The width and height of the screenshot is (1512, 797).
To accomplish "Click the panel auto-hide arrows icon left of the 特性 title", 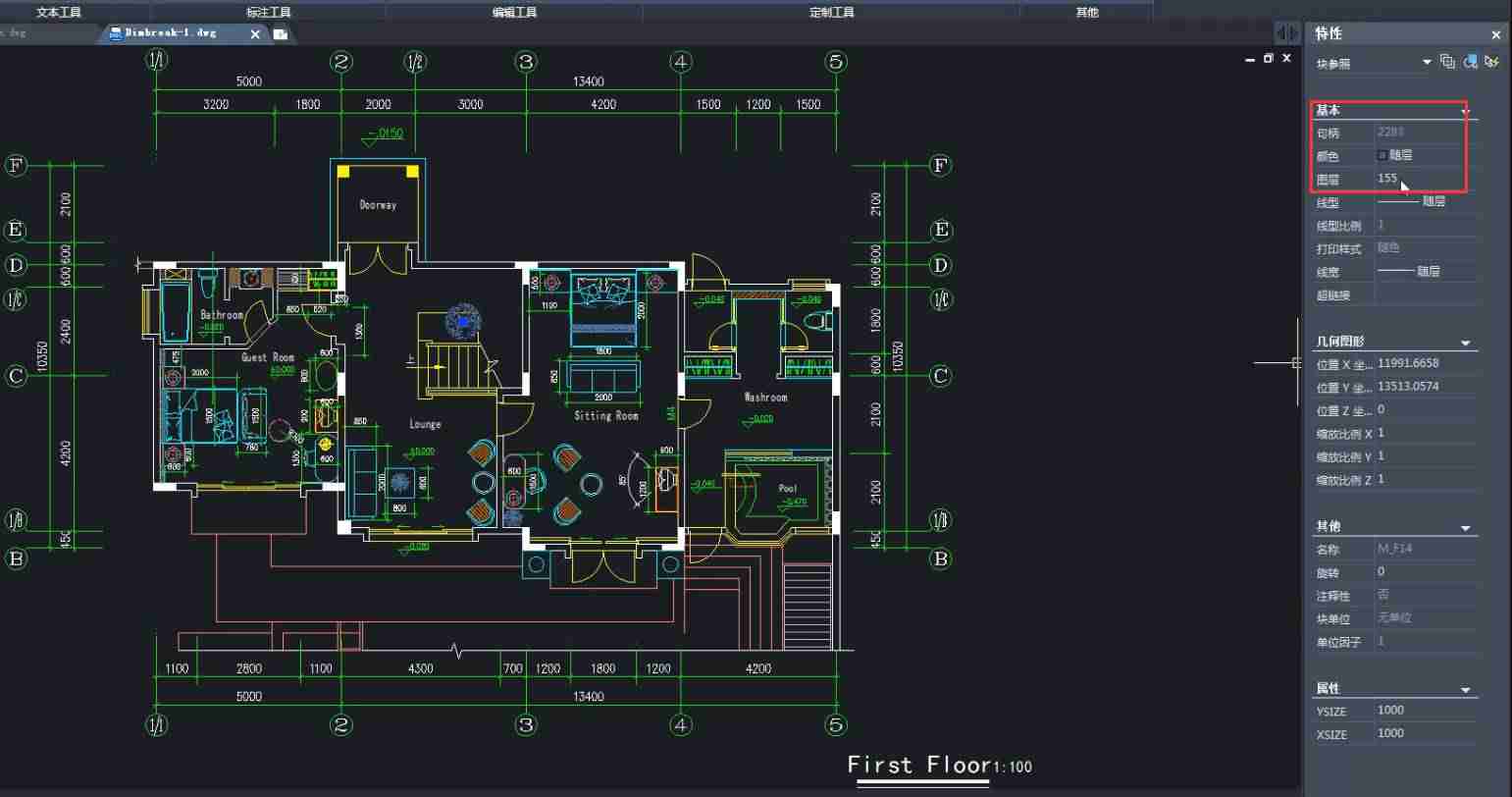I will (1287, 33).
